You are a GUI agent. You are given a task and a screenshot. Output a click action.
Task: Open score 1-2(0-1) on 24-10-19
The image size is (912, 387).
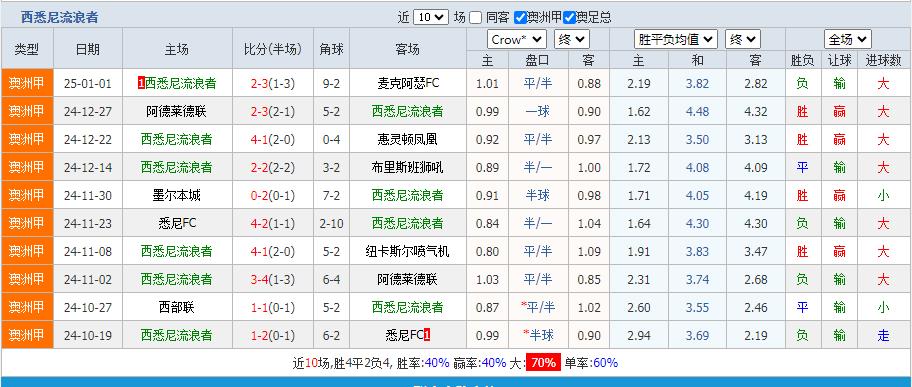273,335
